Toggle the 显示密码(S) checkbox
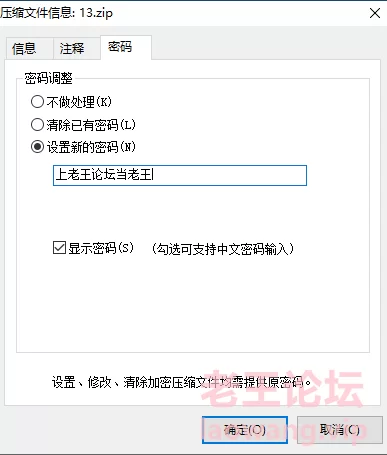387x455 pixels. [x=59, y=248]
